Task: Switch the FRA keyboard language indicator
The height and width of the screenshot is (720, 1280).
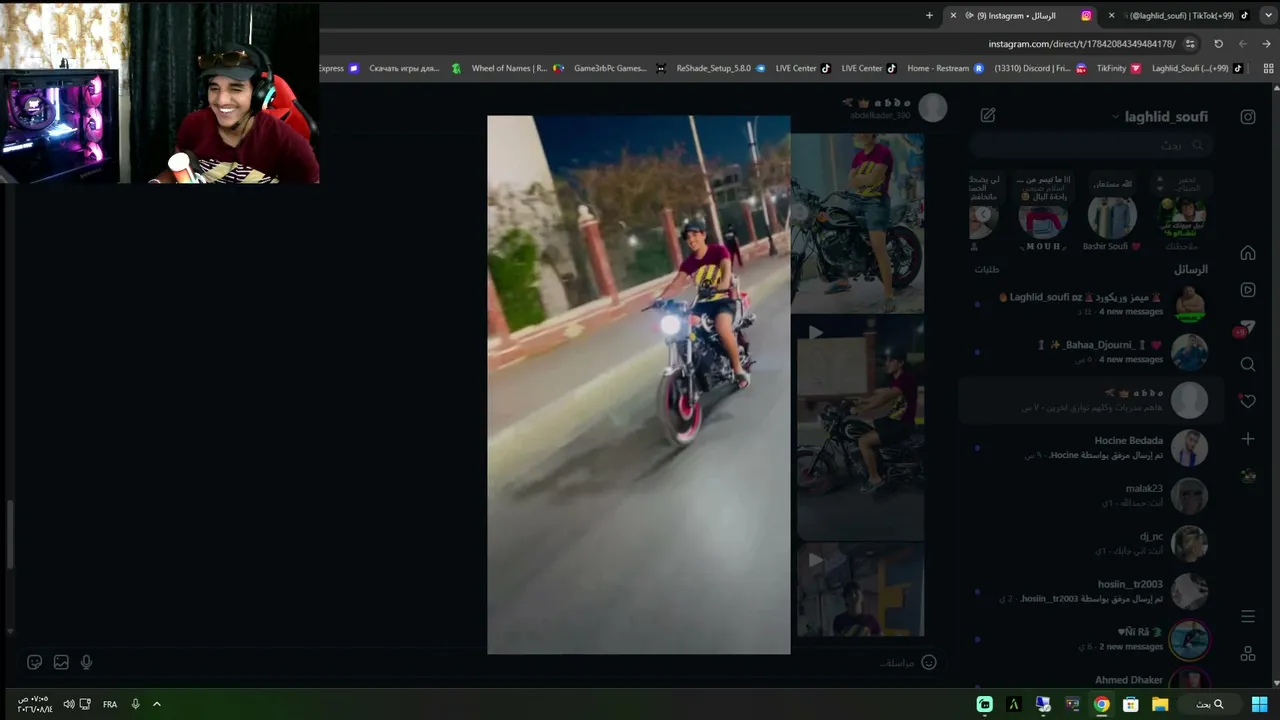Action: pyautogui.click(x=110, y=704)
